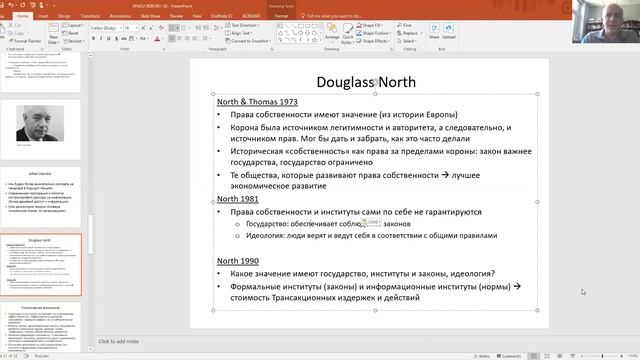Open the Animations ribbon tab
This screenshot has width=640, height=360.
120,16
